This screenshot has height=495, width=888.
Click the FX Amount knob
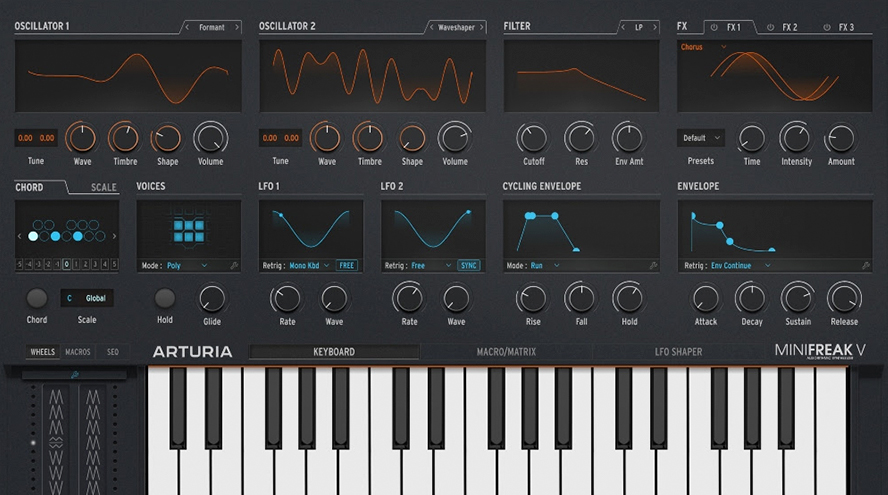click(x=841, y=138)
